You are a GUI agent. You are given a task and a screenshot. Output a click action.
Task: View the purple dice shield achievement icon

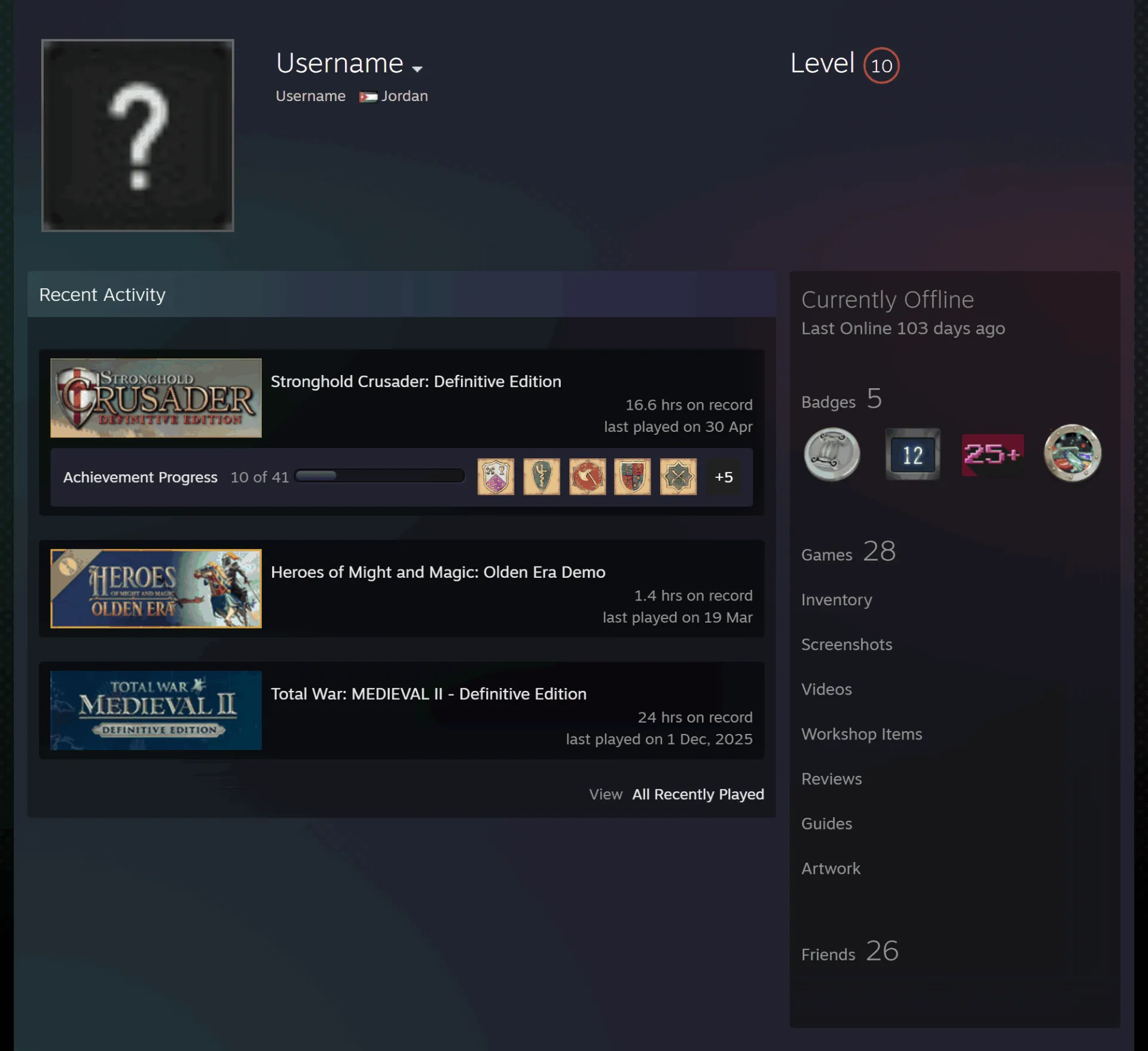[496, 477]
